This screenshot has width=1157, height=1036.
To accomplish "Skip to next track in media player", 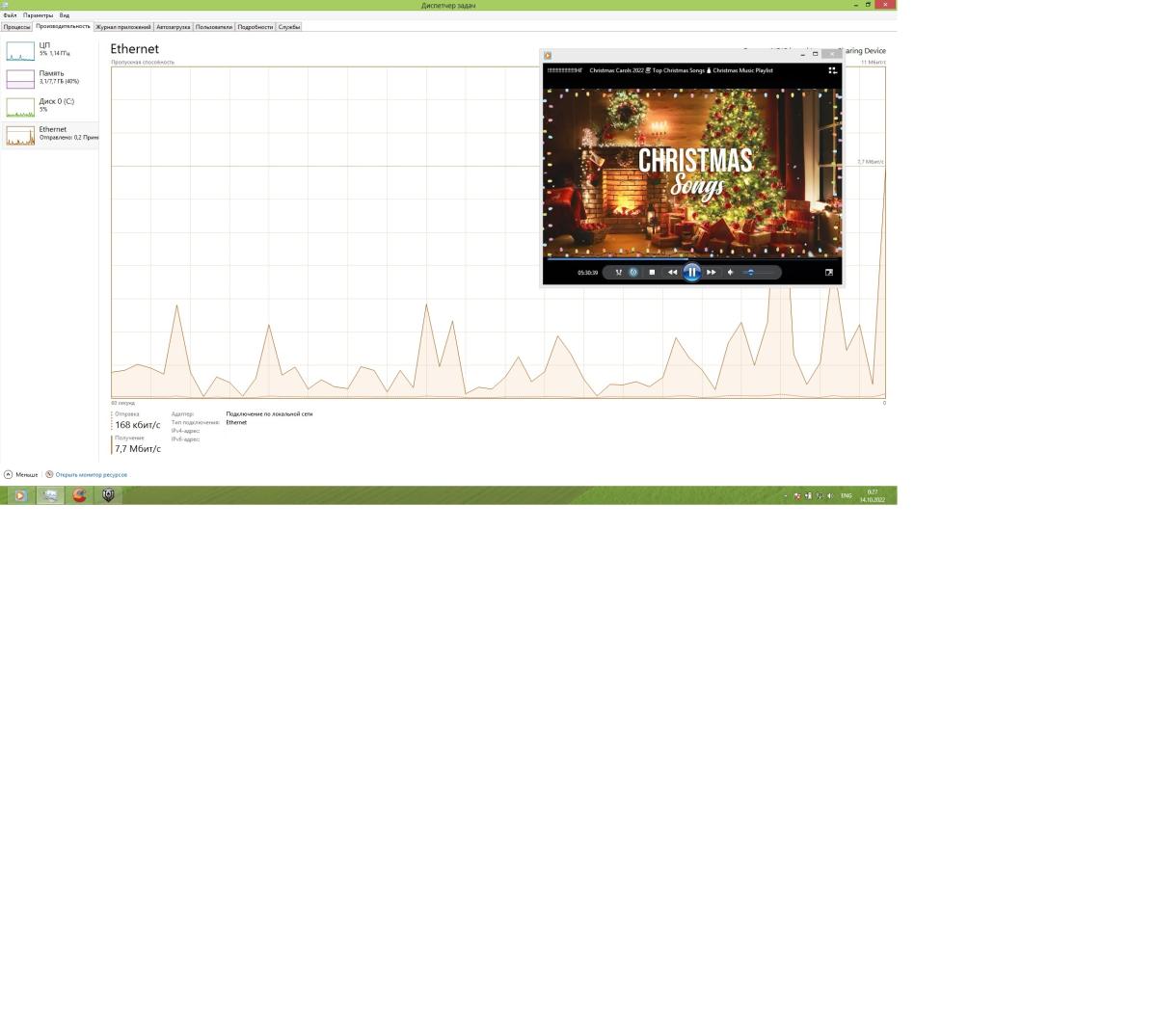I will [712, 272].
